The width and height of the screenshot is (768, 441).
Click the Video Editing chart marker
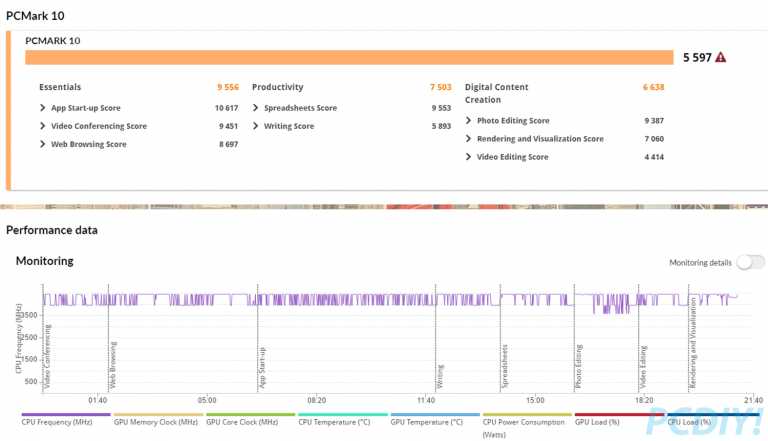point(643,367)
